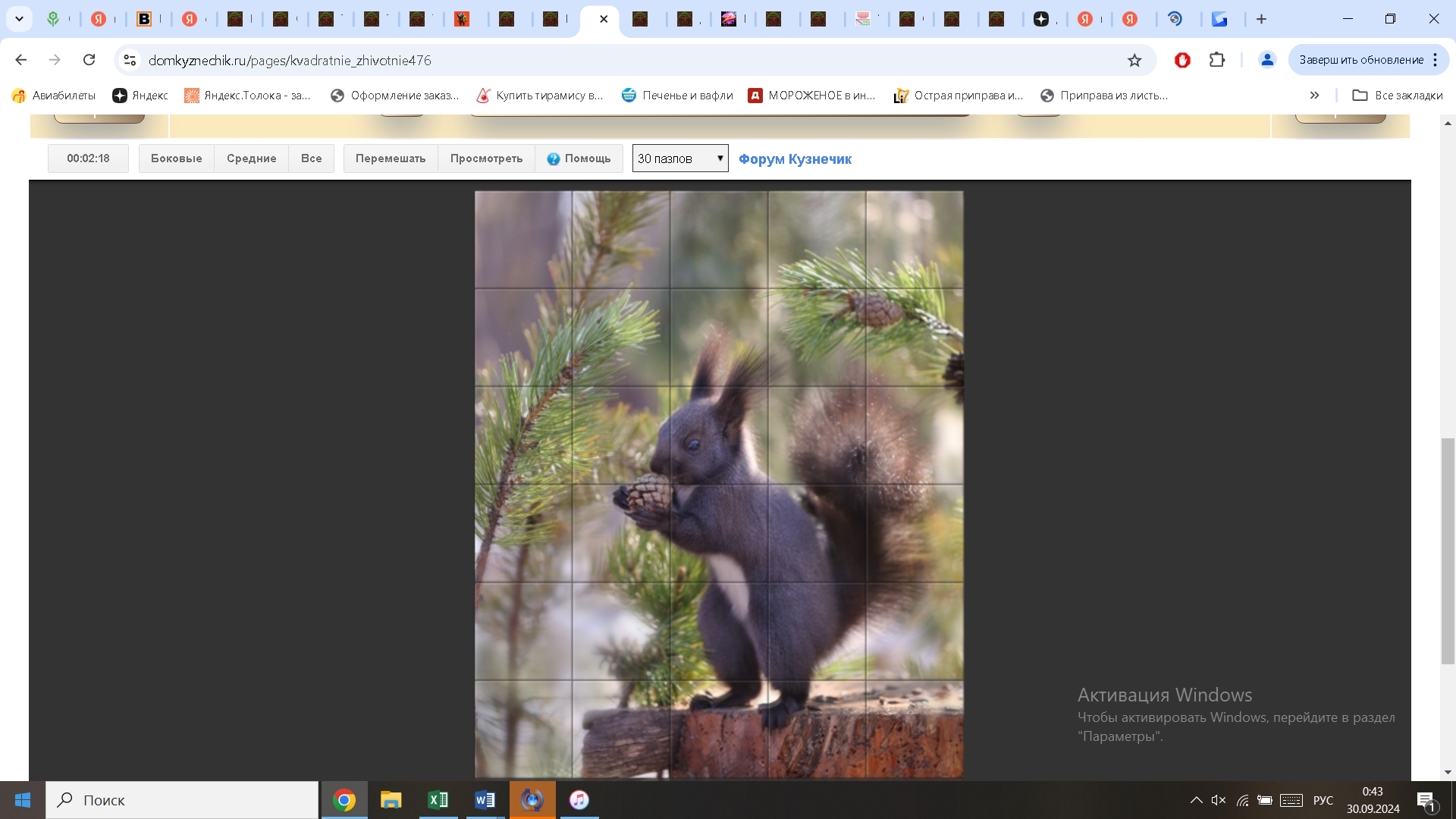Open the Печенье и вафли bookmark
Image resolution: width=1456 pixels, height=819 pixels.
tap(677, 96)
